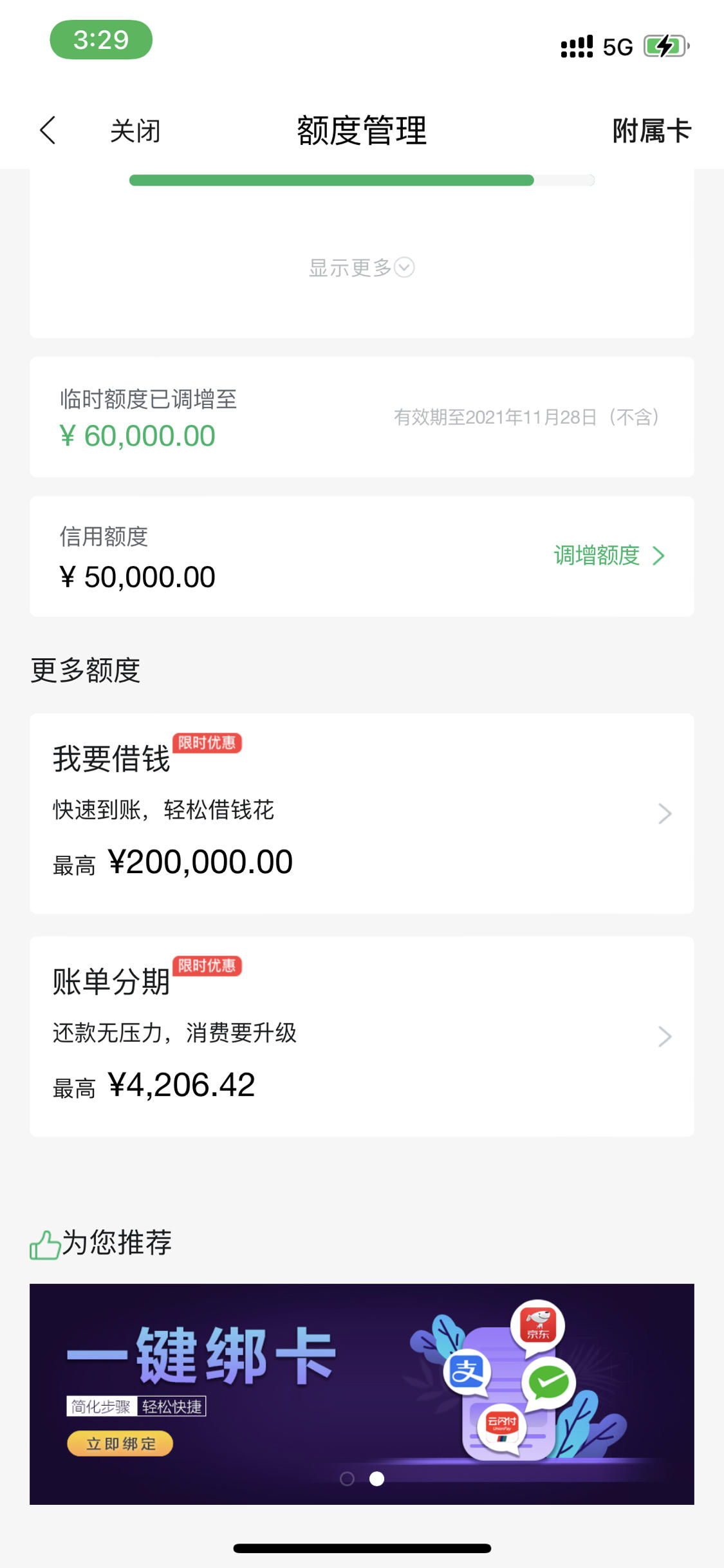Tap the Alipay 支 icon in banner
This screenshot has width=724, height=1568.
467,1372
